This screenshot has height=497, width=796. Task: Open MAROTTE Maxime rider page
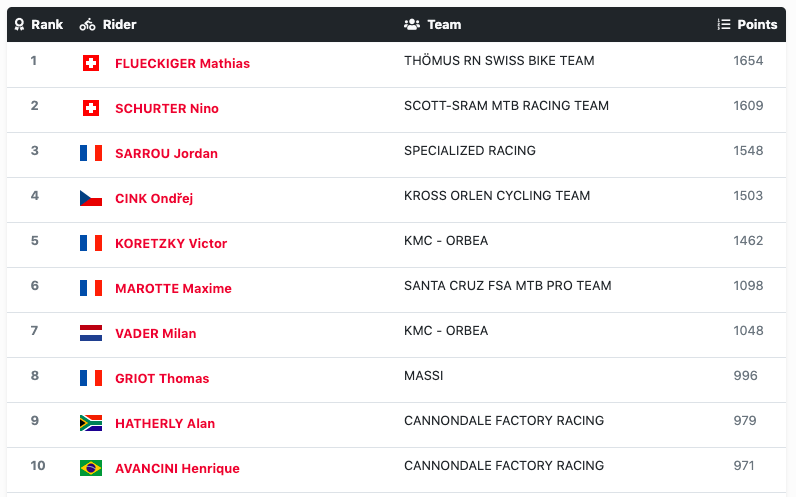point(173,288)
